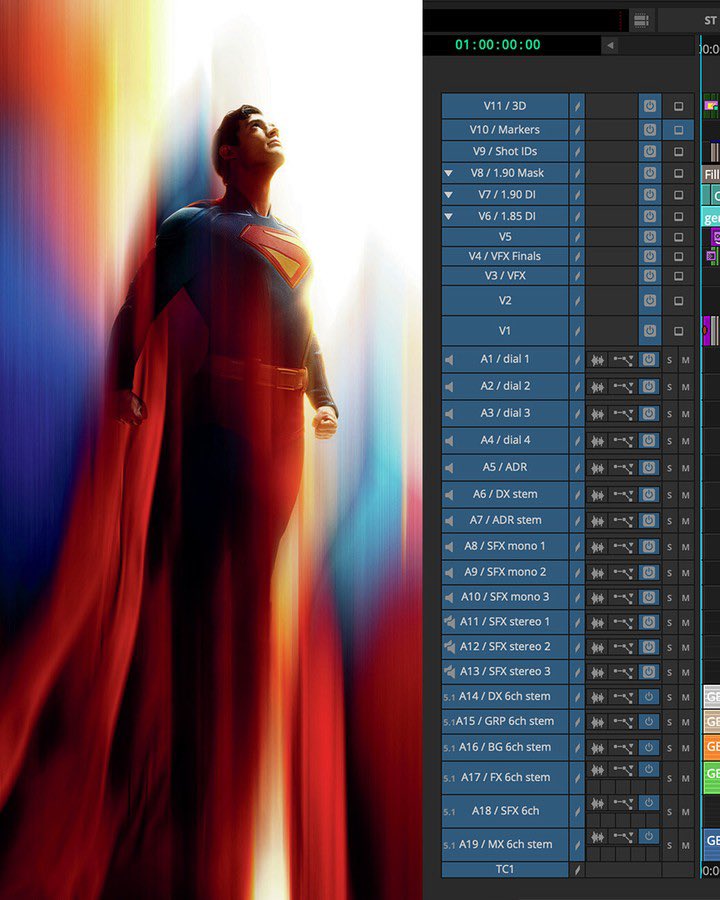The height and width of the screenshot is (900, 720).
Task: Mute the A1 / dial 1 track
Action: pyautogui.click(x=686, y=360)
